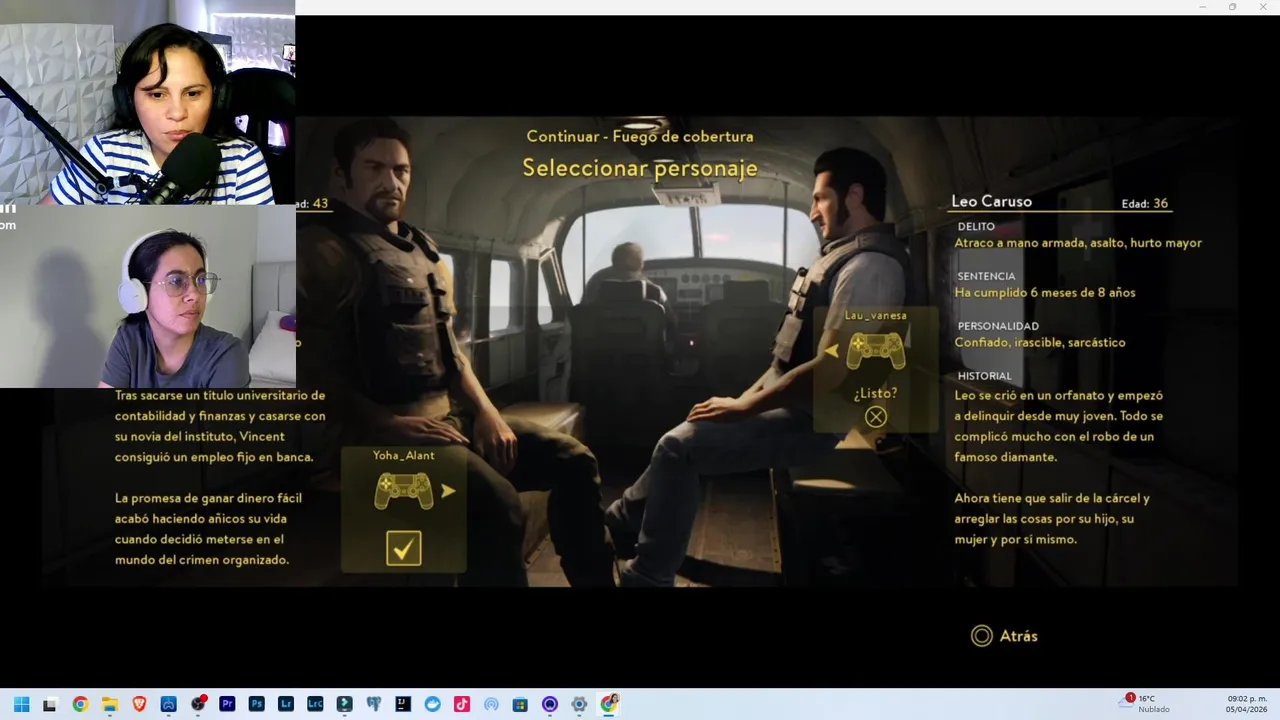Click the Seleccionar personaje title
Screen dimensions: 1280x720
click(640, 169)
